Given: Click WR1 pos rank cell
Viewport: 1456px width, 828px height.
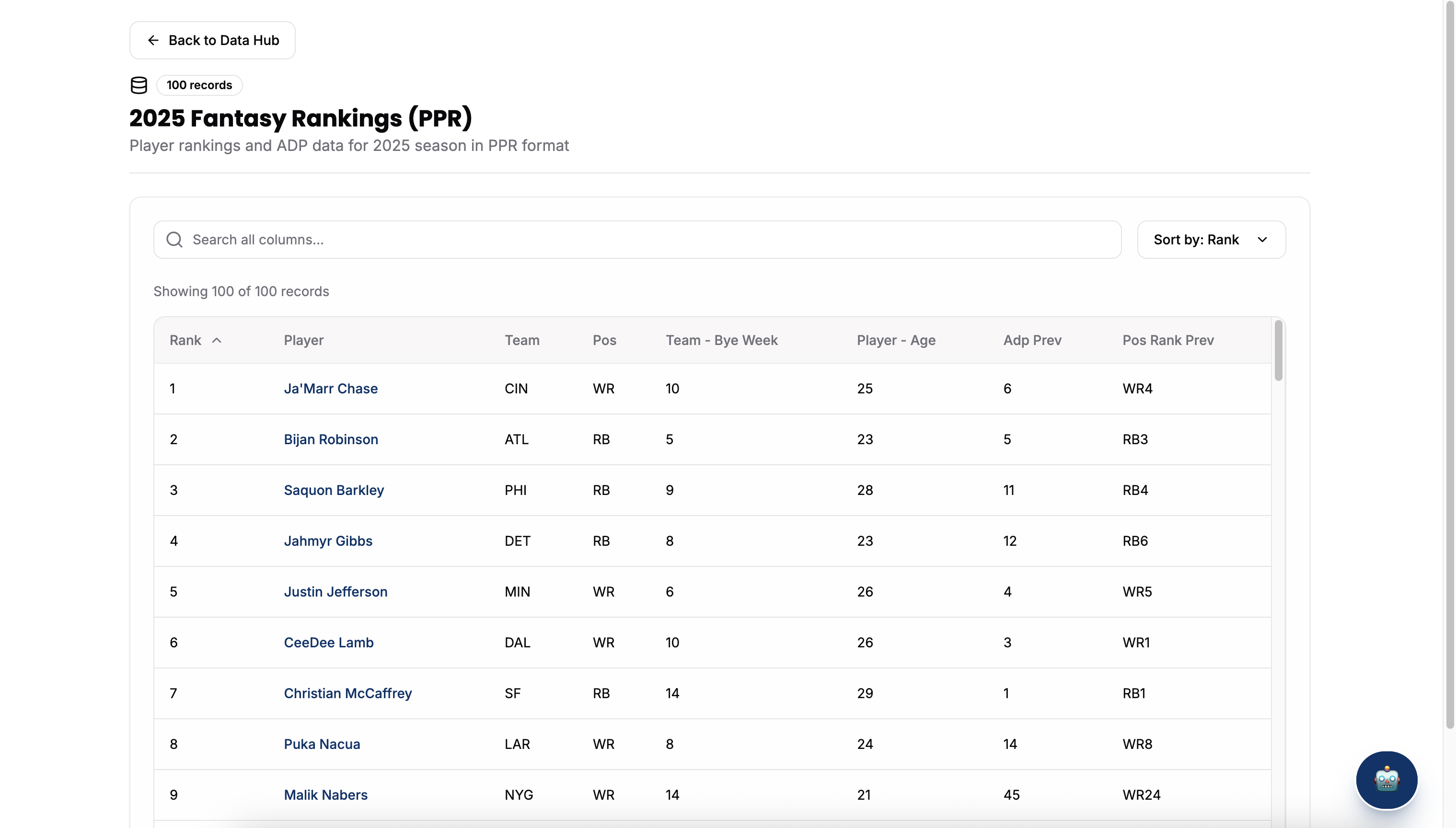Looking at the screenshot, I should pyautogui.click(x=1136, y=642).
